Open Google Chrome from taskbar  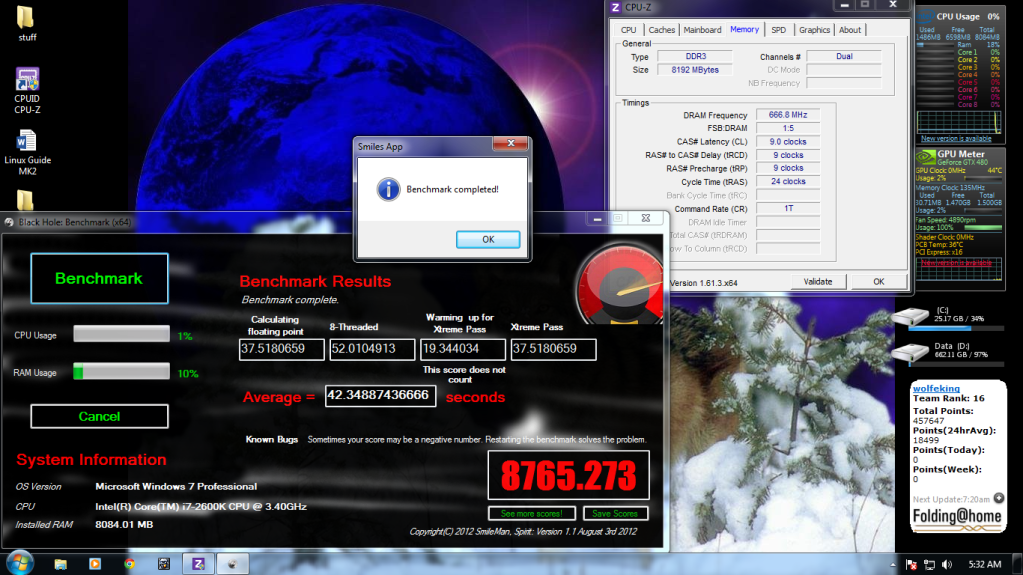(x=129, y=564)
